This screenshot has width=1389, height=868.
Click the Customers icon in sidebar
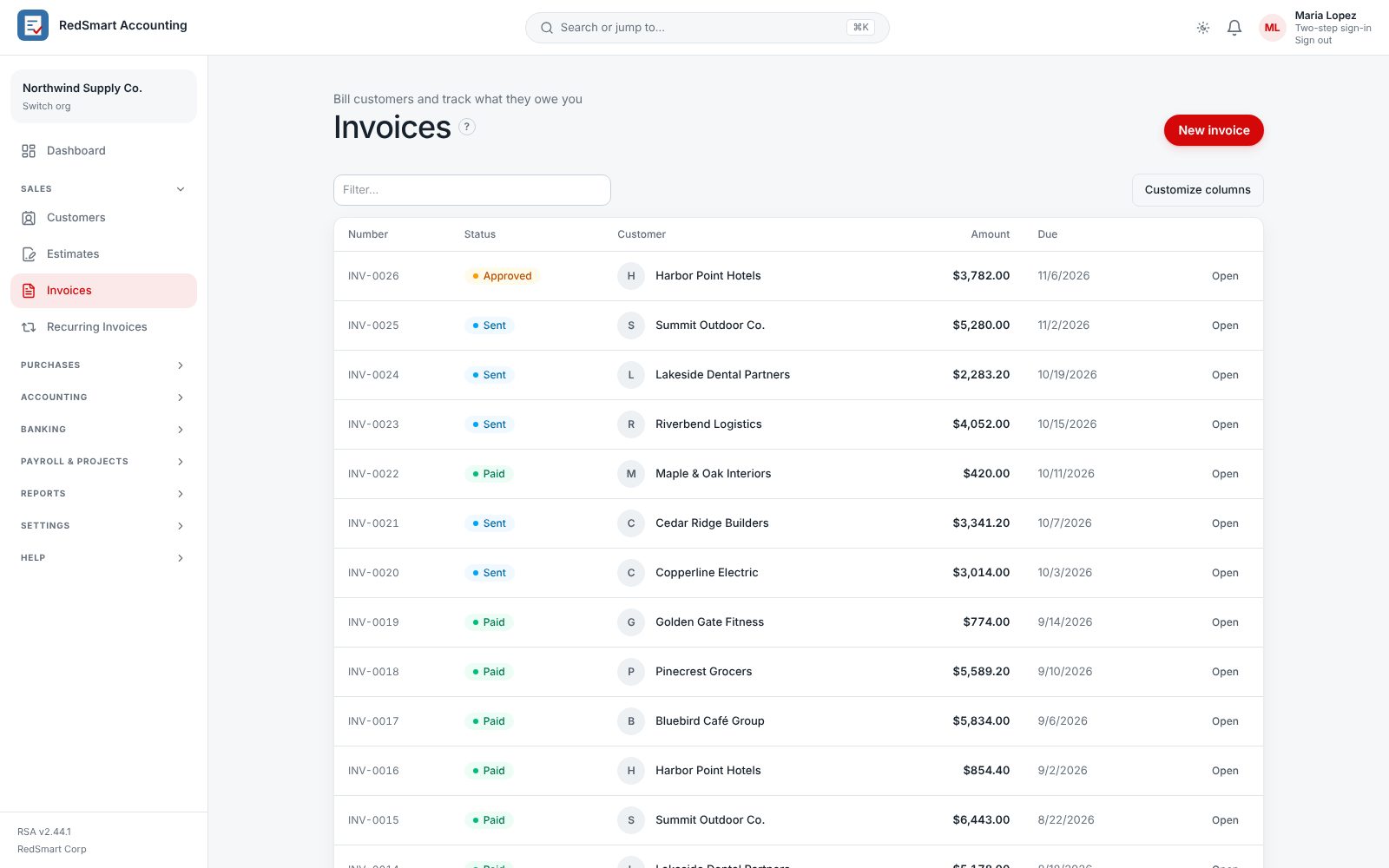29,218
